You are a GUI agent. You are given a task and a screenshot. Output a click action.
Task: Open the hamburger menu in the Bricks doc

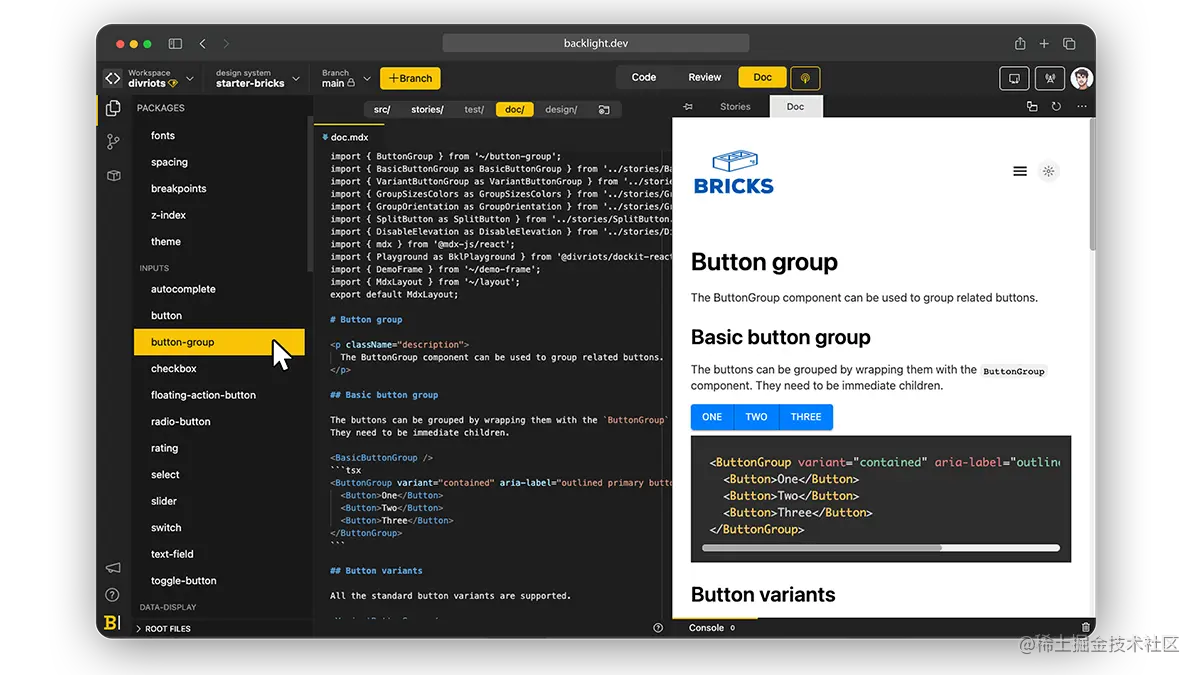[x=1020, y=171]
